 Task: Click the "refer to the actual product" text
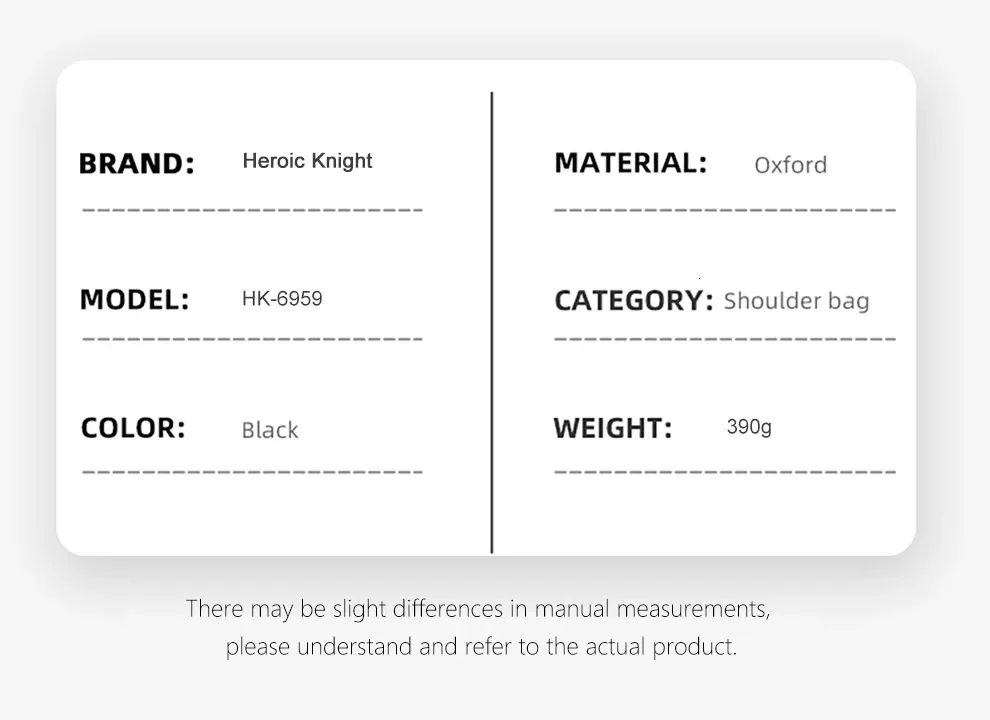(x=600, y=646)
